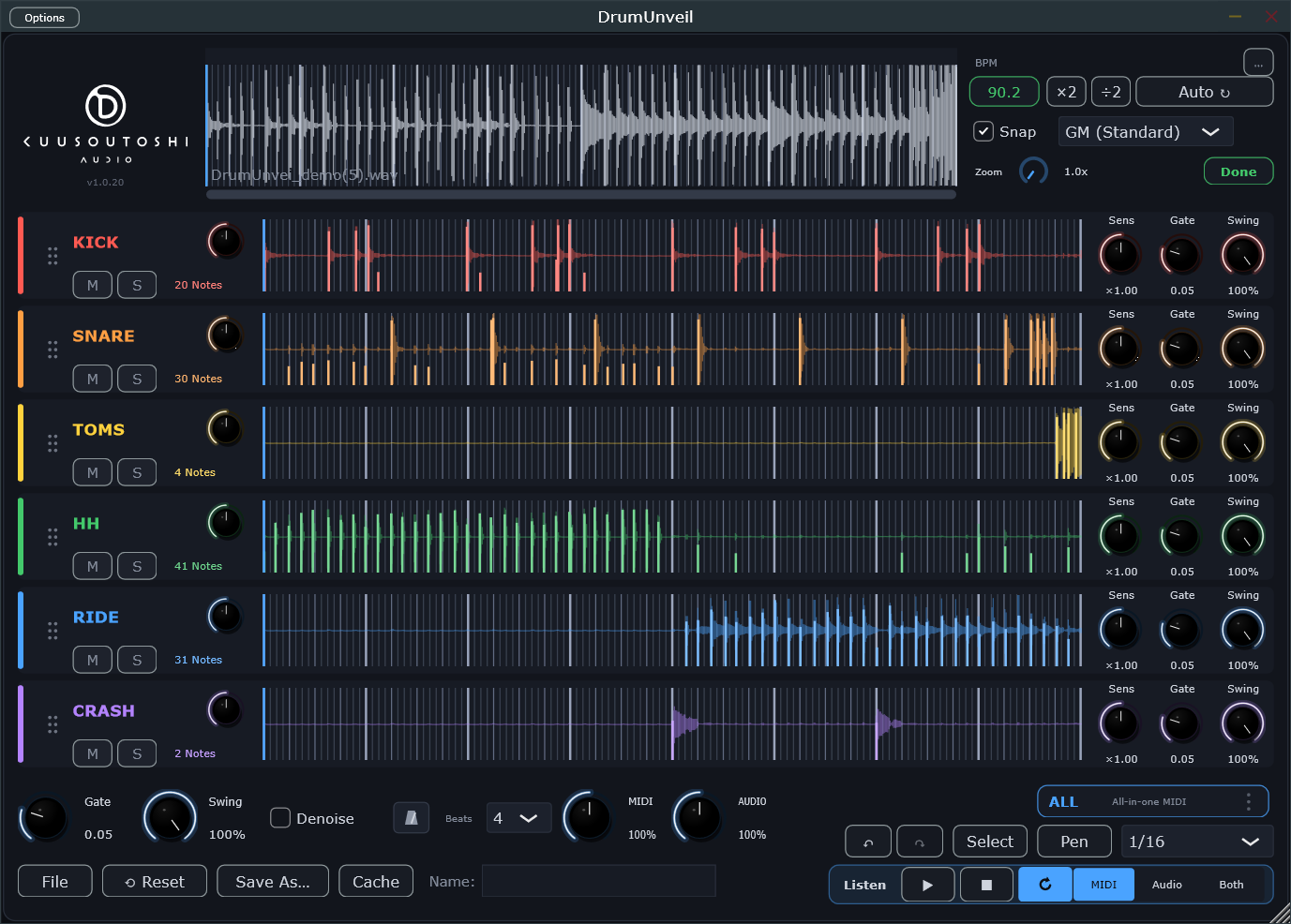Switch Listen mode to Both
The image size is (1291, 924).
(x=1231, y=885)
